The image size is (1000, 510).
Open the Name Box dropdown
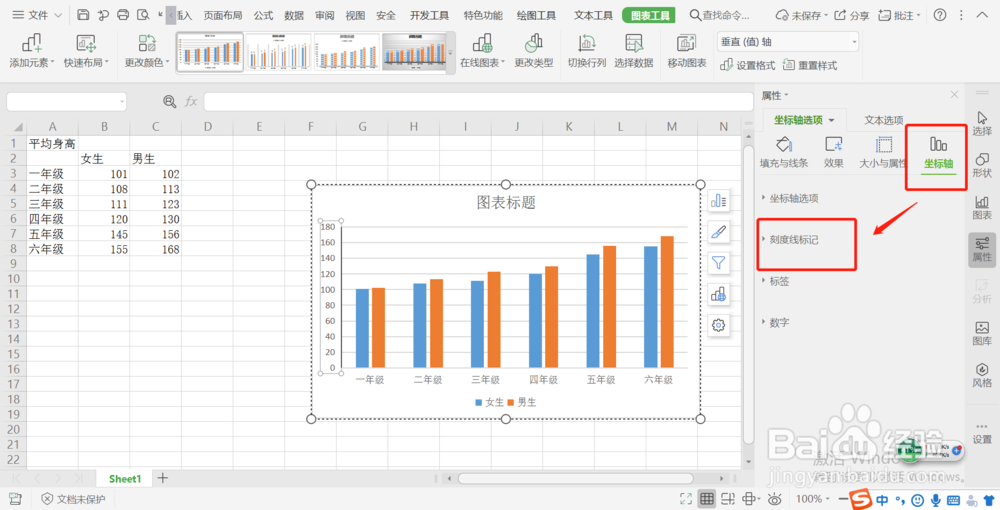pyautogui.click(x=122, y=101)
